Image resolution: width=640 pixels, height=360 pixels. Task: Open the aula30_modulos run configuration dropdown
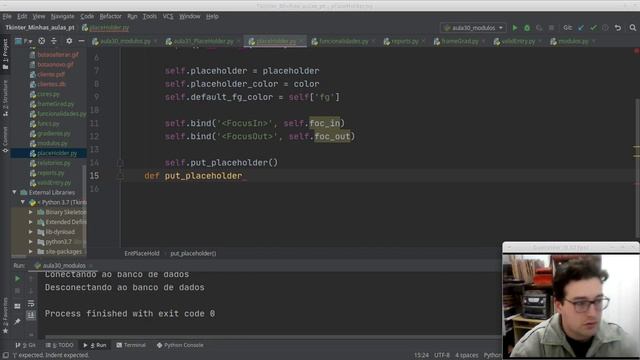tap(473, 28)
